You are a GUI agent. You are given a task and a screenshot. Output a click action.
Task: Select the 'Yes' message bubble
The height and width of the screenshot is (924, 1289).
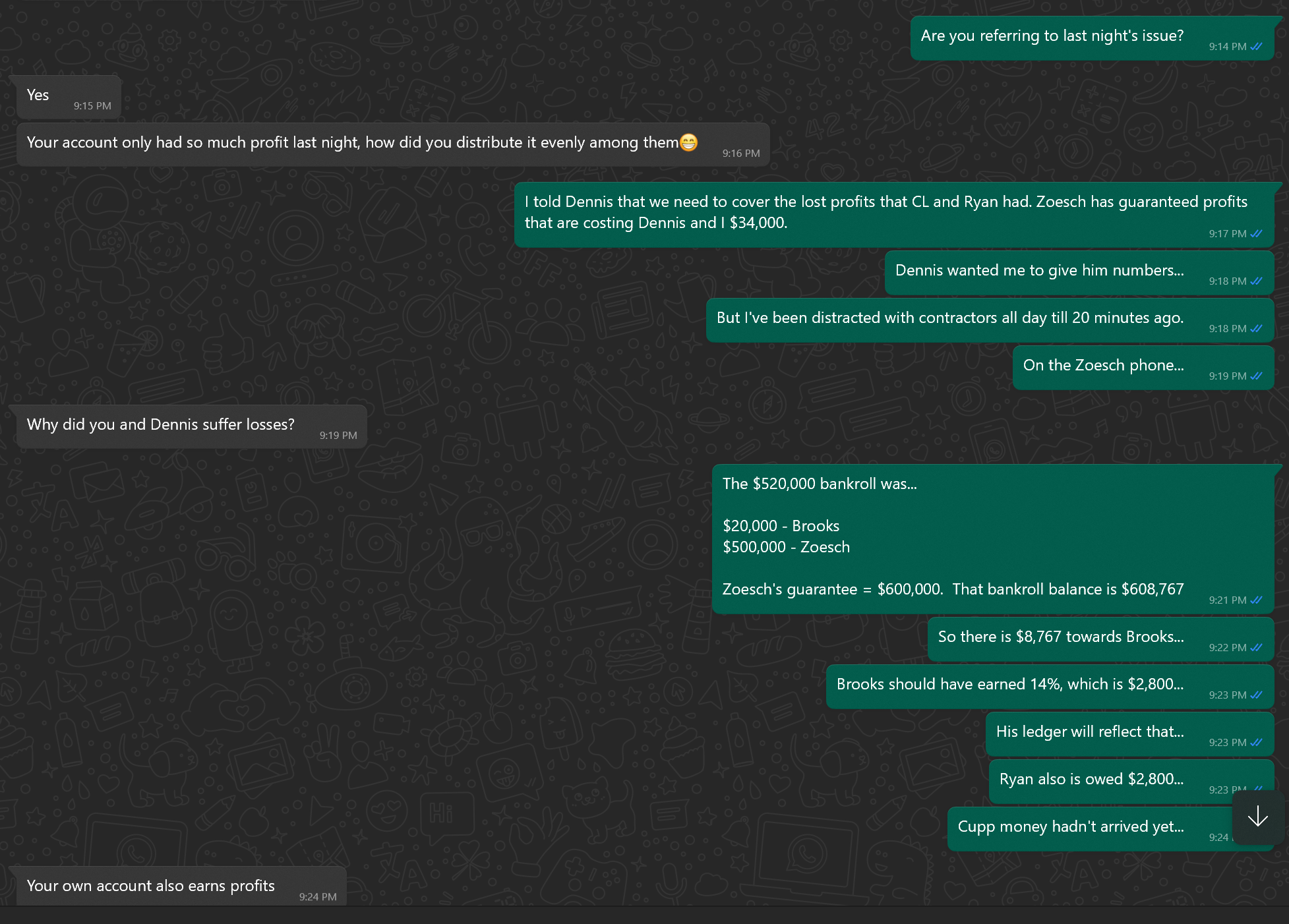tap(69, 98)
